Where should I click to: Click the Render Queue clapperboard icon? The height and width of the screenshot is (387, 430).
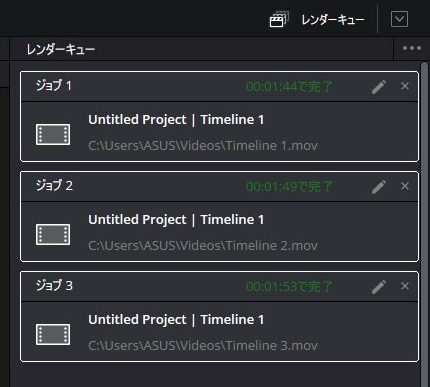279,19
